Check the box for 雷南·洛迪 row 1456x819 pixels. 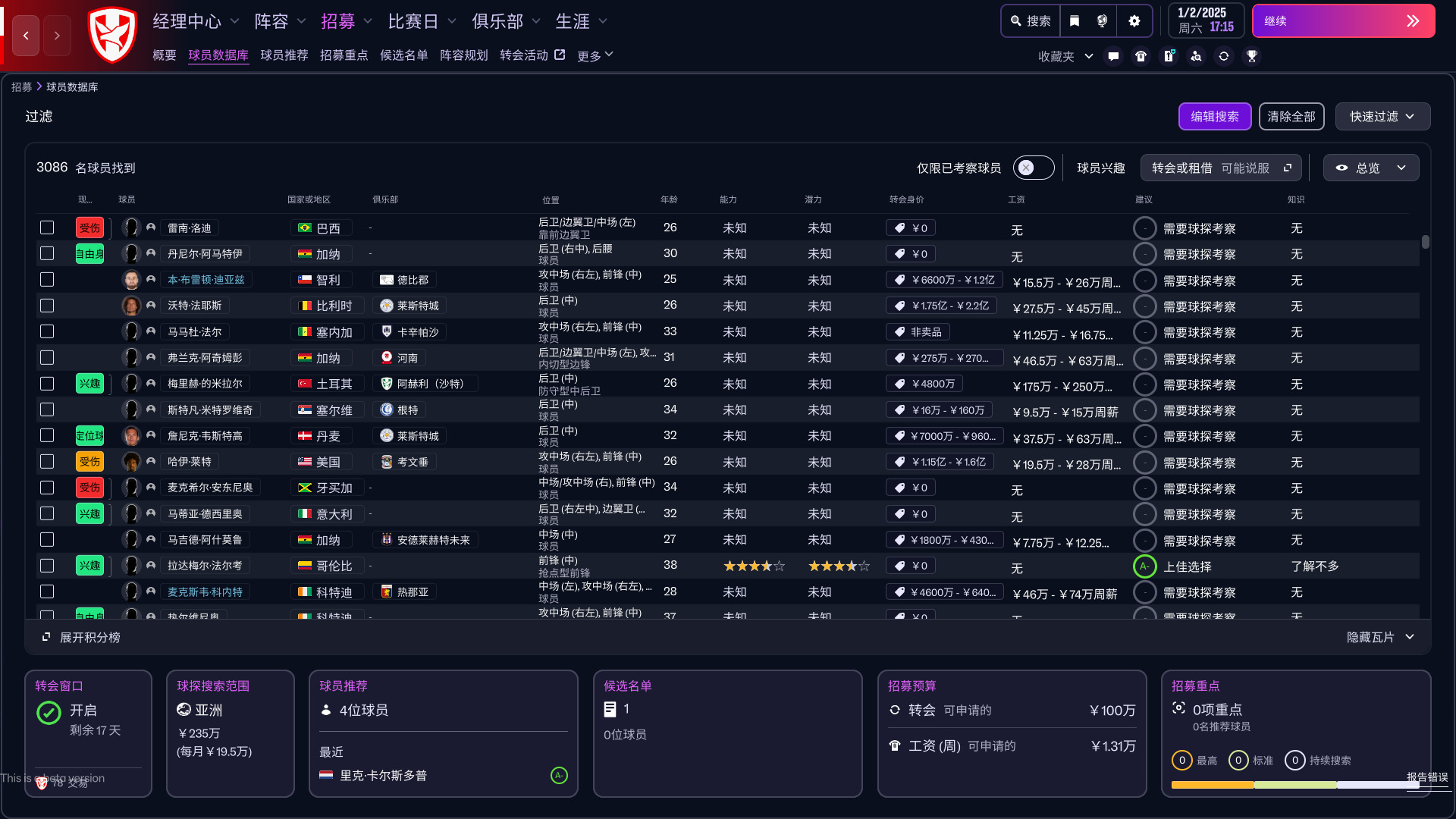[x=47, y=227]
